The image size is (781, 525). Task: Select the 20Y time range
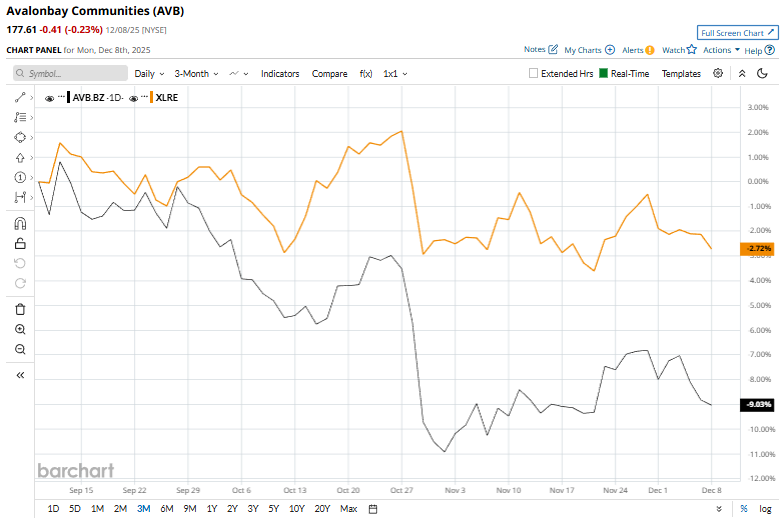322,509
